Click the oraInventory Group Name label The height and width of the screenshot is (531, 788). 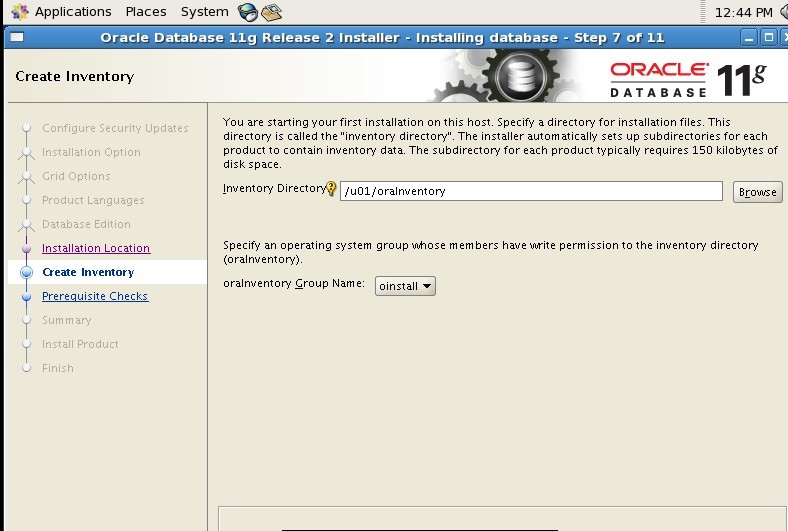pos(294,283)
